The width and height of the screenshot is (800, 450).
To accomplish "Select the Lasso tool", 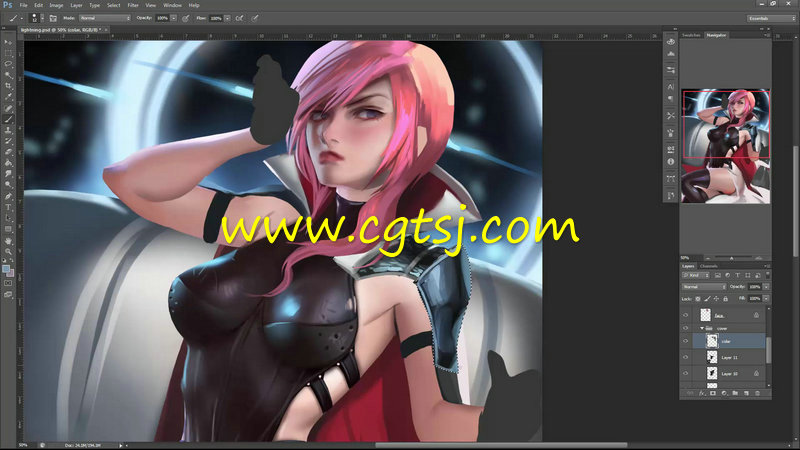I will (x=8, y=63).
